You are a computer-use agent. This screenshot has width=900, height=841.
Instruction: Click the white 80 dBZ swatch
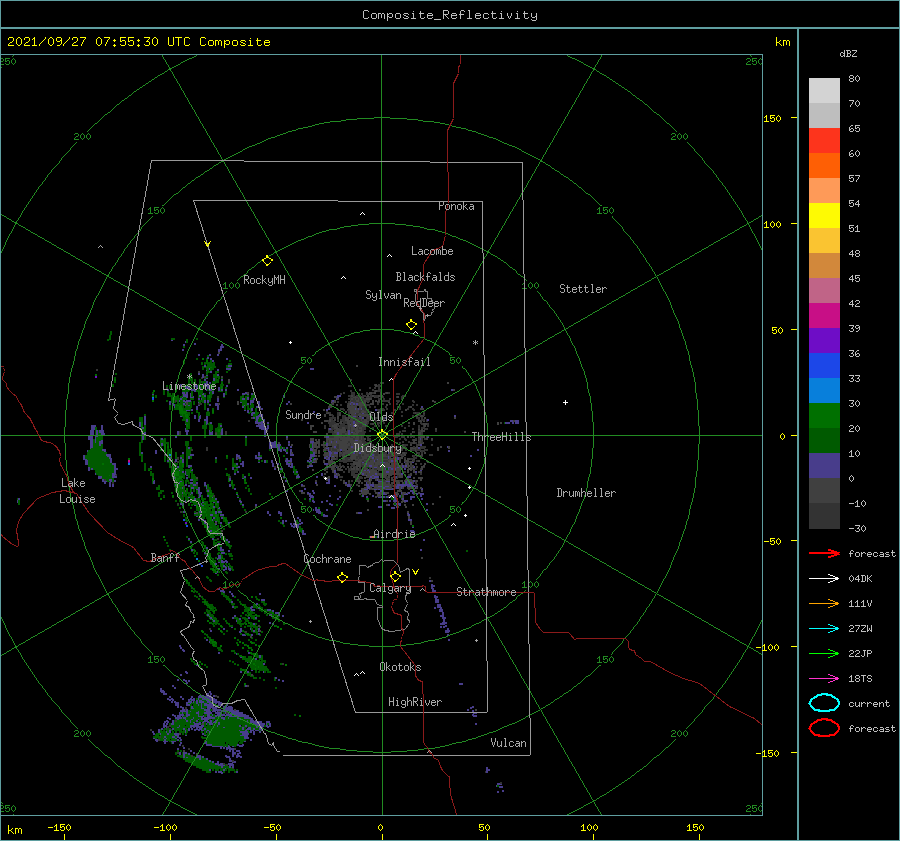(824, 90)
